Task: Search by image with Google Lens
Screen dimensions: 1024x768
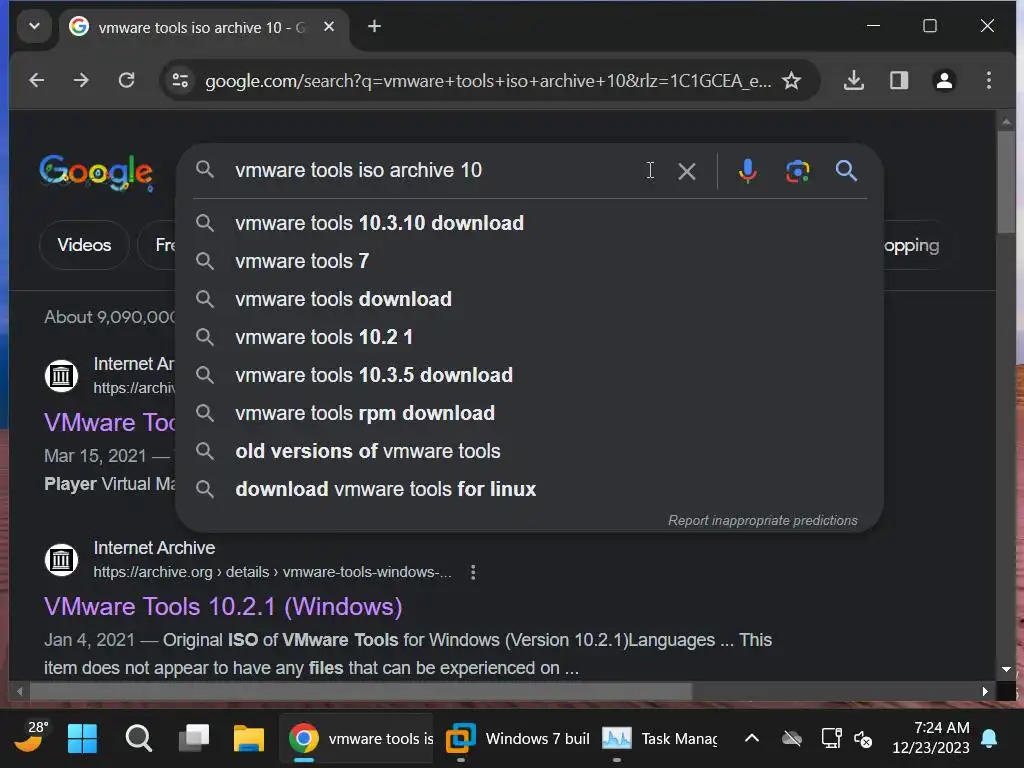Action: coord(797,171)
